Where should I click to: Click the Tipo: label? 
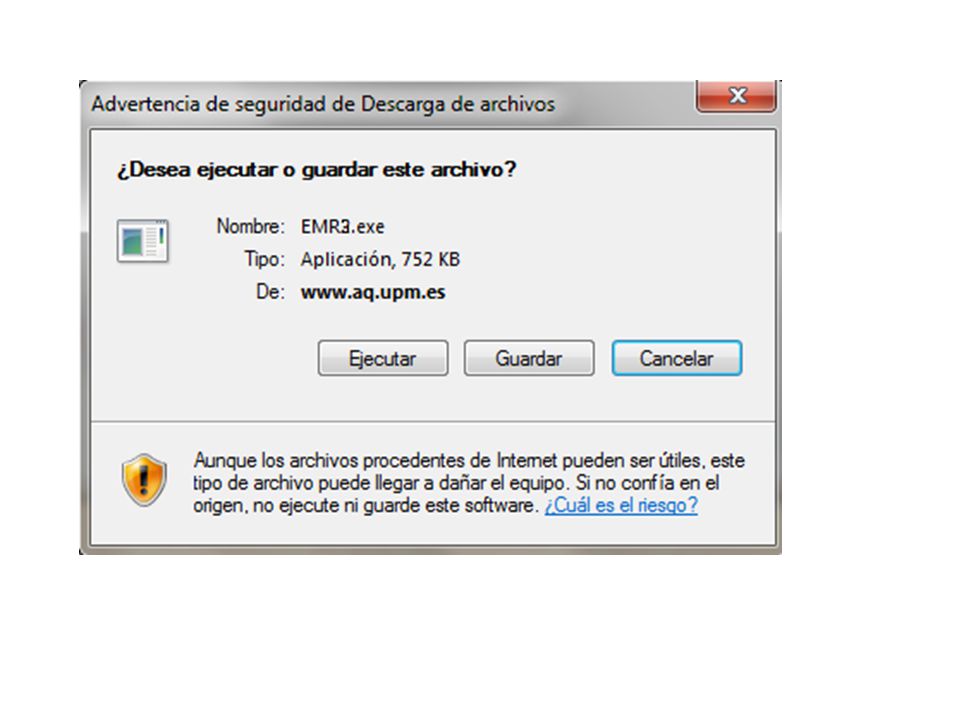(264, 259)
